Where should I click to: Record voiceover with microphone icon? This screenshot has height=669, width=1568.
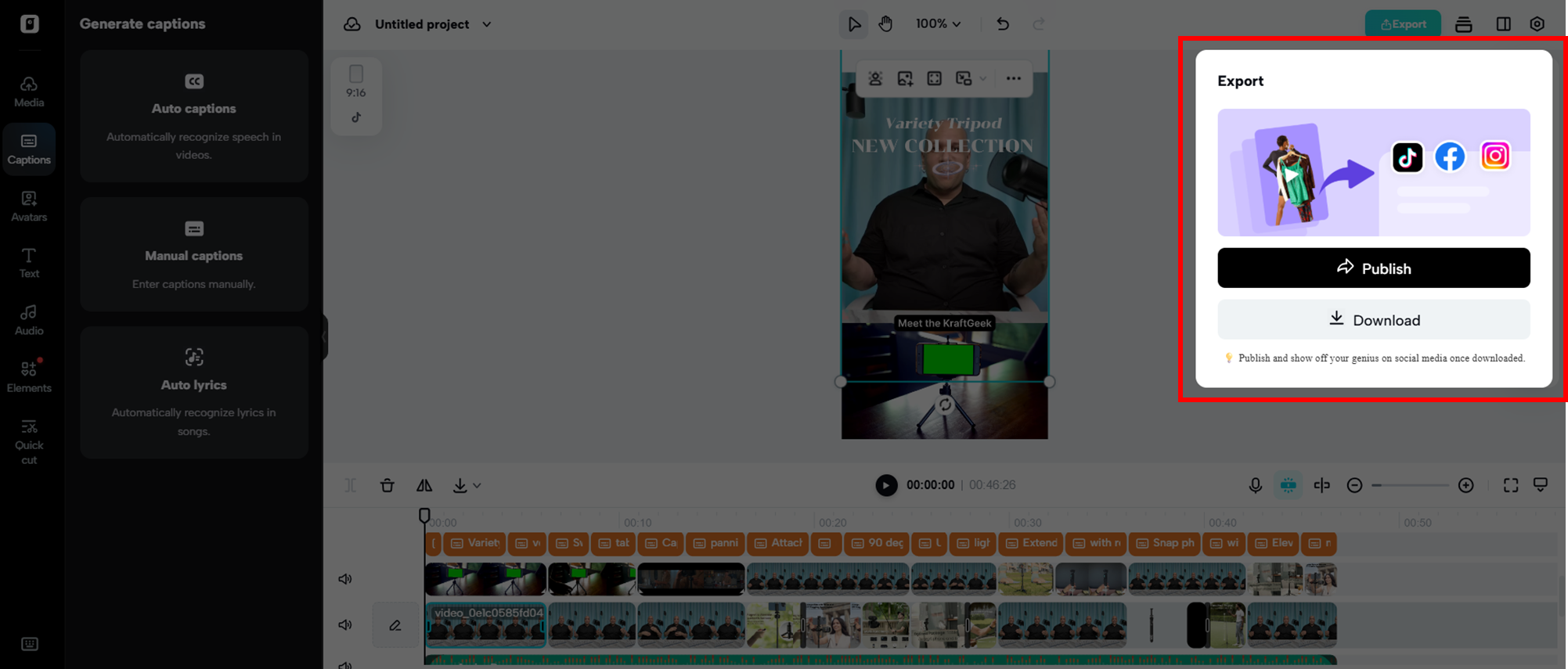[1255, 485]
